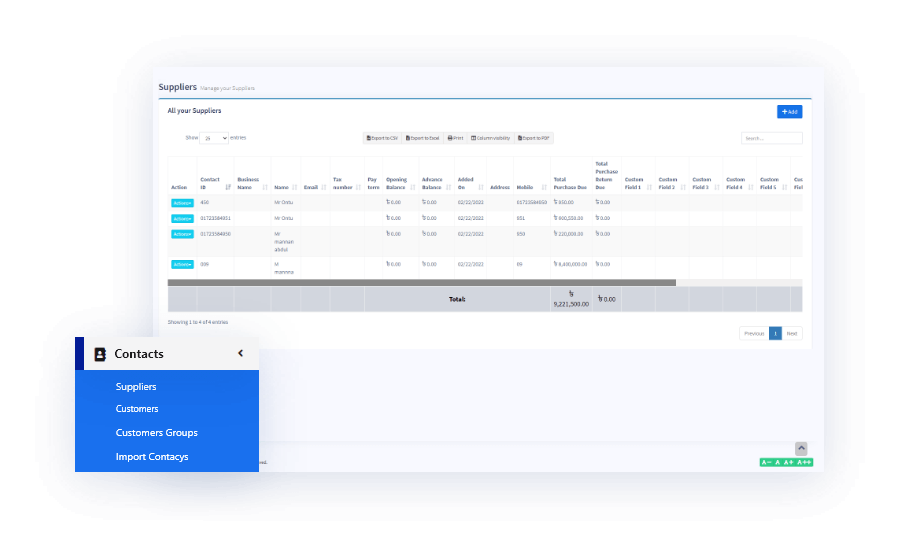Open Customers Groups from the sidebar

point(156,433)
